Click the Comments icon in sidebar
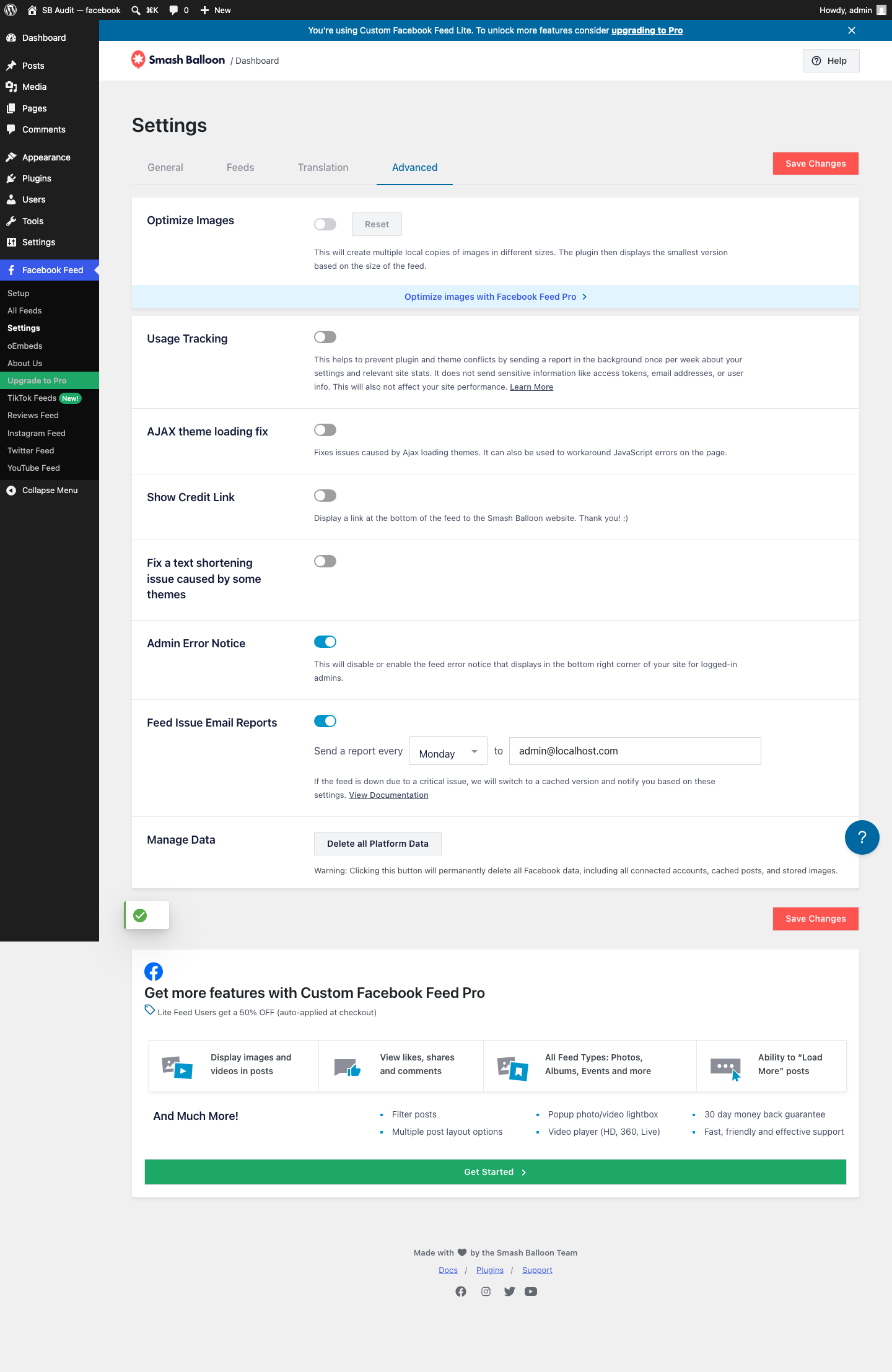This screenshot has width=892, height=1372. (x=11, y=129)
